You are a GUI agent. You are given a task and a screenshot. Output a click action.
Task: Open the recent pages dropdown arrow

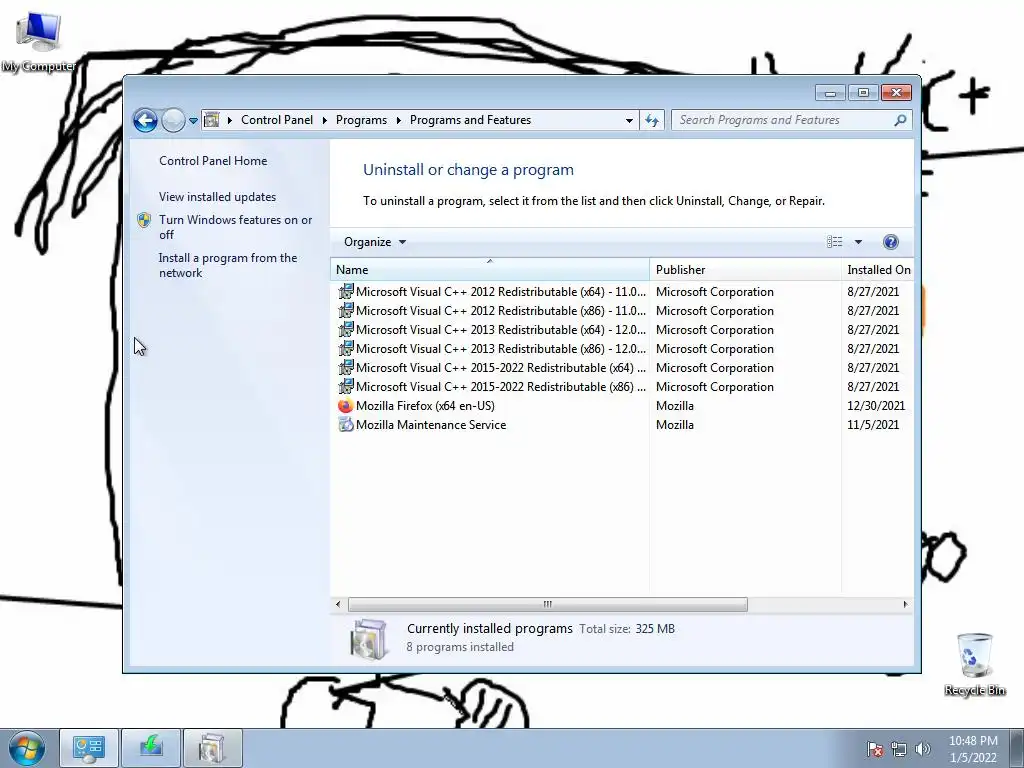coord(193,121)
